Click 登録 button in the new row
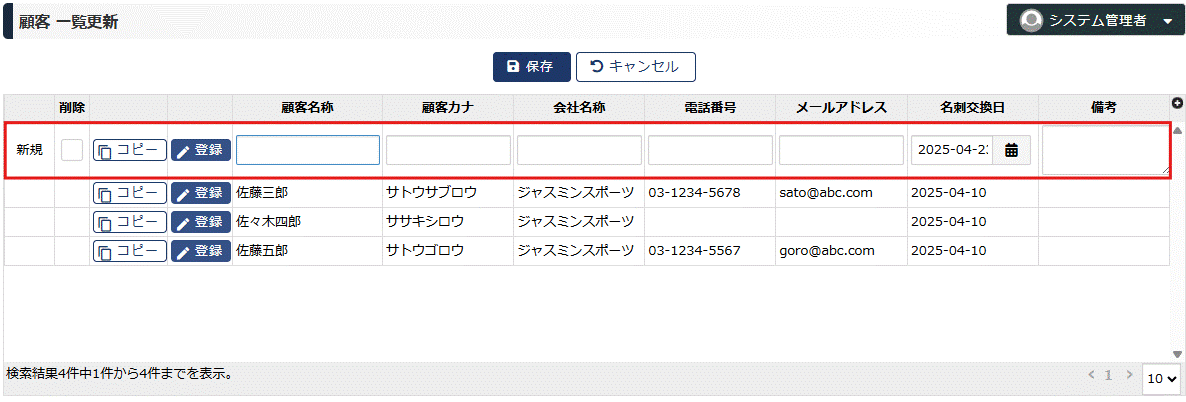Screen dimensions: 1186x402 [x=200, y=150]
